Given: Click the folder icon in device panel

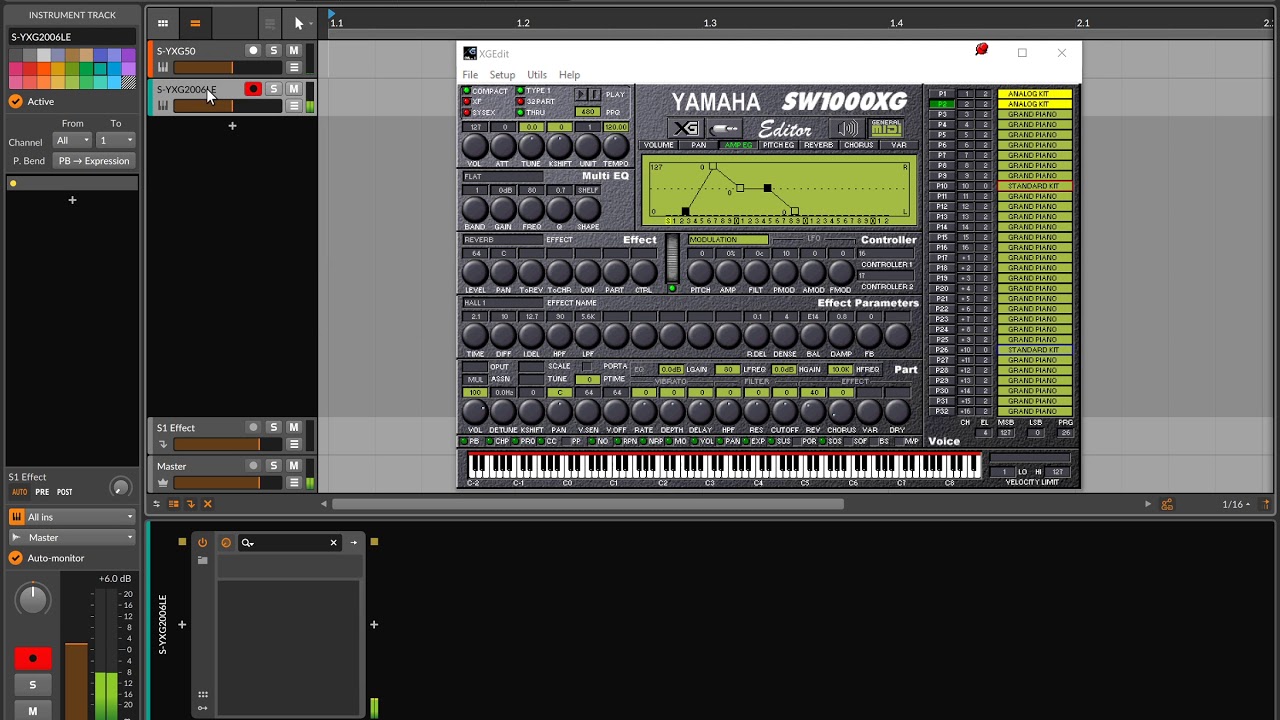Looking at the screenshot, I should pos(202,560).
